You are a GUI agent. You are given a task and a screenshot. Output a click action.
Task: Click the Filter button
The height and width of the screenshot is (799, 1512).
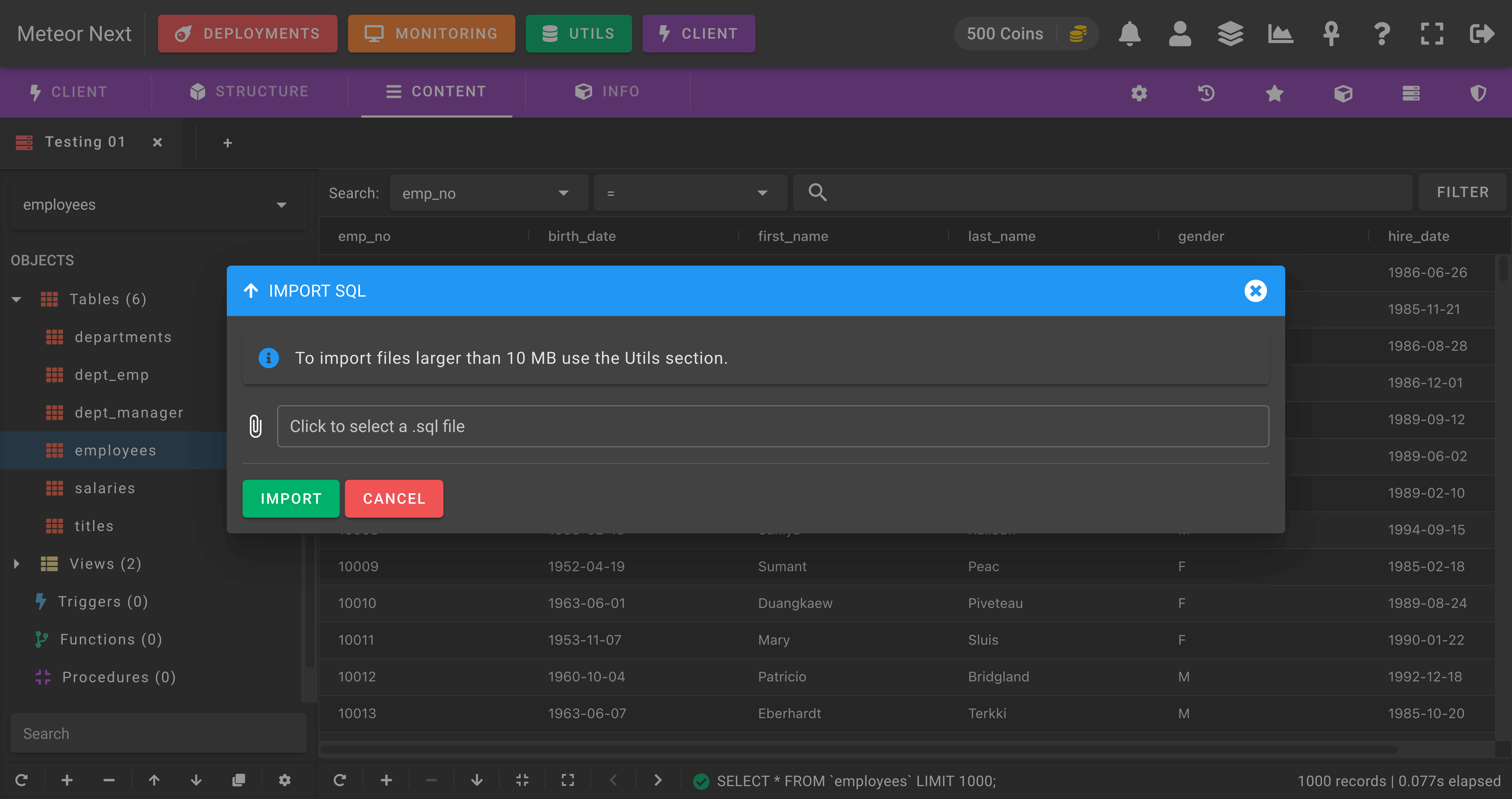[1462, 193]
